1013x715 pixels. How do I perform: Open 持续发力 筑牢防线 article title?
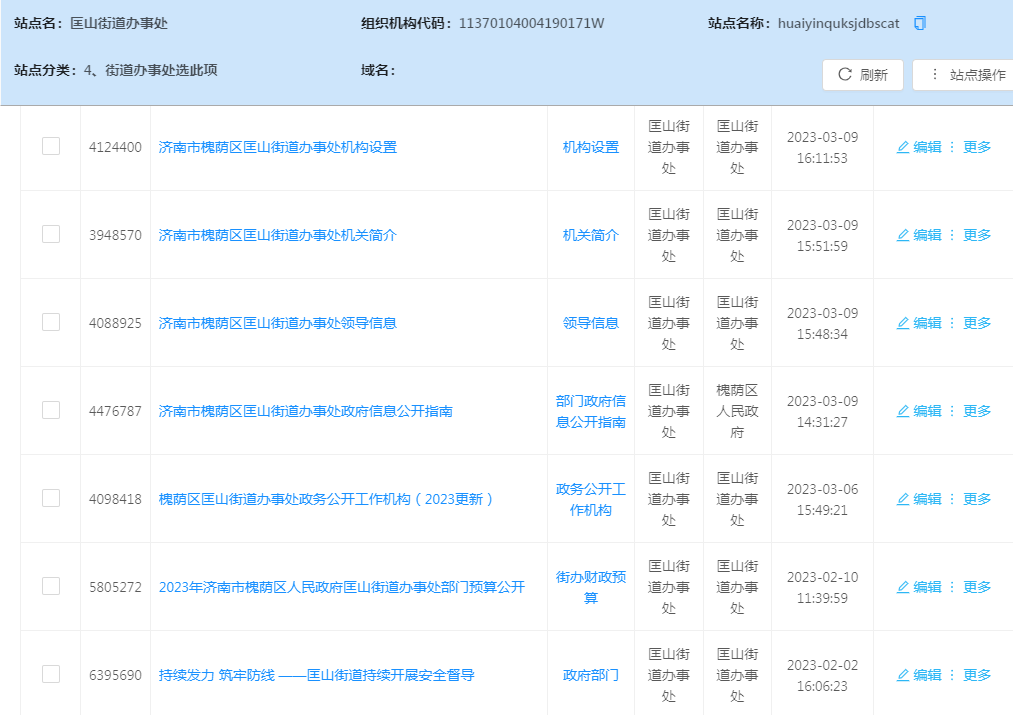[316, 675]
